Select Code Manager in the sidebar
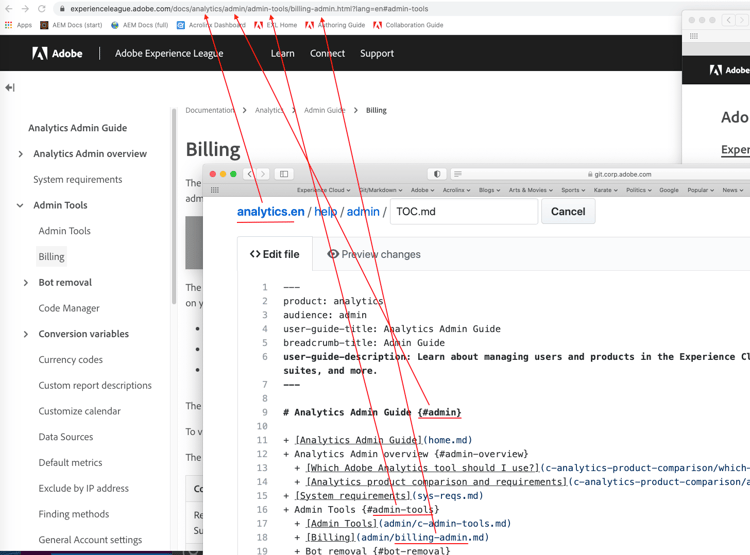Screen dimensions: 750x555 (x=69, y=308)
